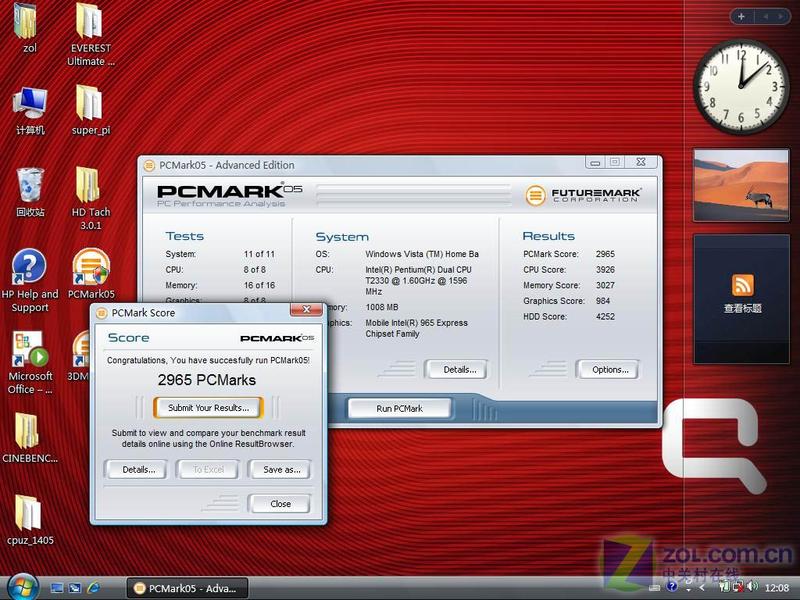Open the Windows Start orb
The image size is (800, 600).
point(21,587)
